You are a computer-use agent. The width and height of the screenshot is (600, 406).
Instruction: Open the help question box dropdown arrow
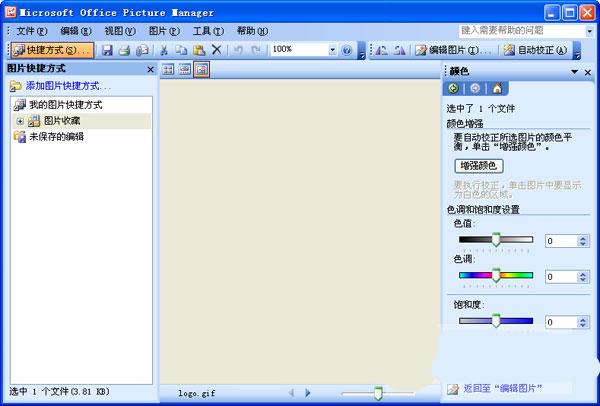pyautogui.click(x=589, y=31)
